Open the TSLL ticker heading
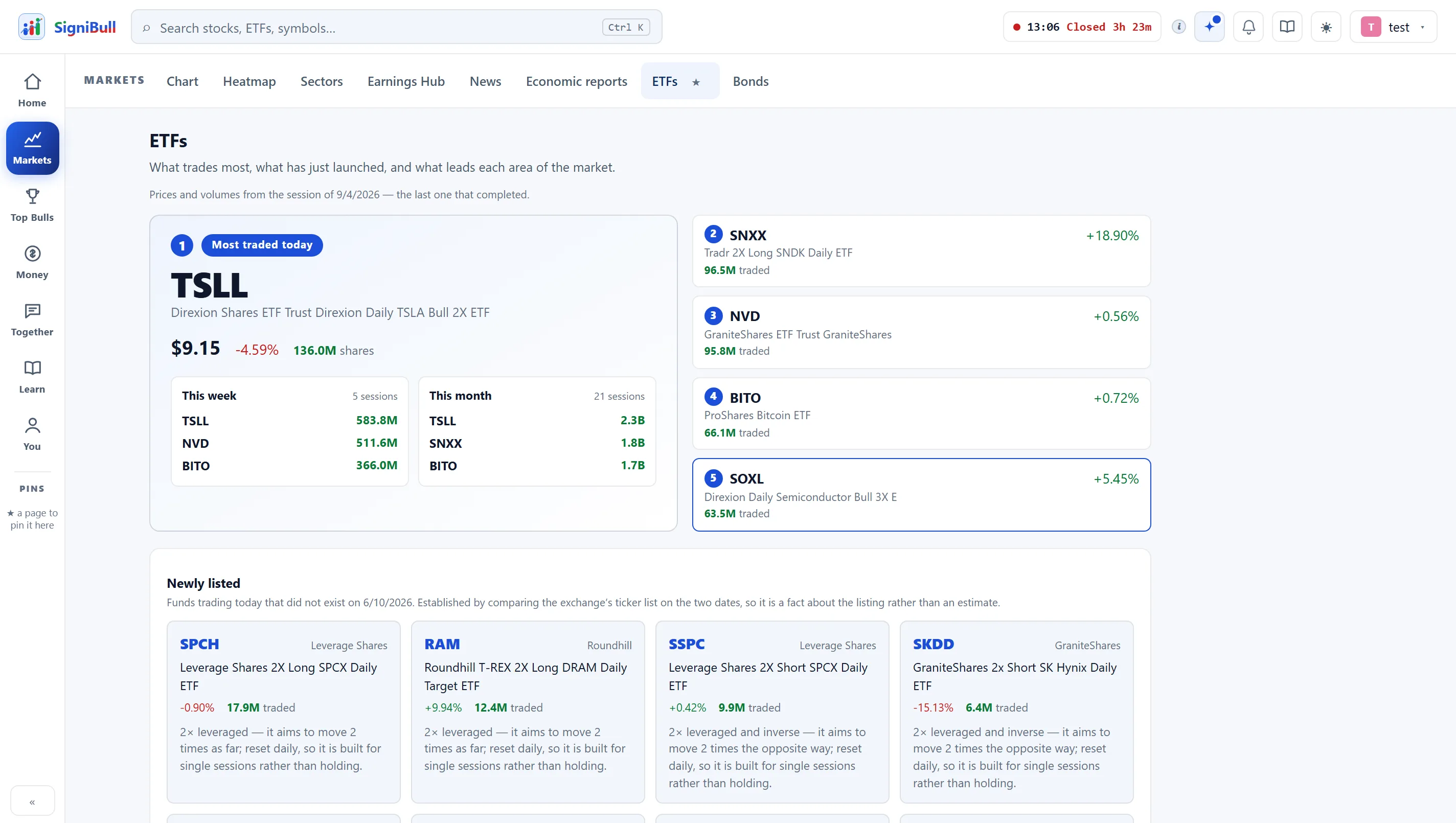 click(209, 285)
